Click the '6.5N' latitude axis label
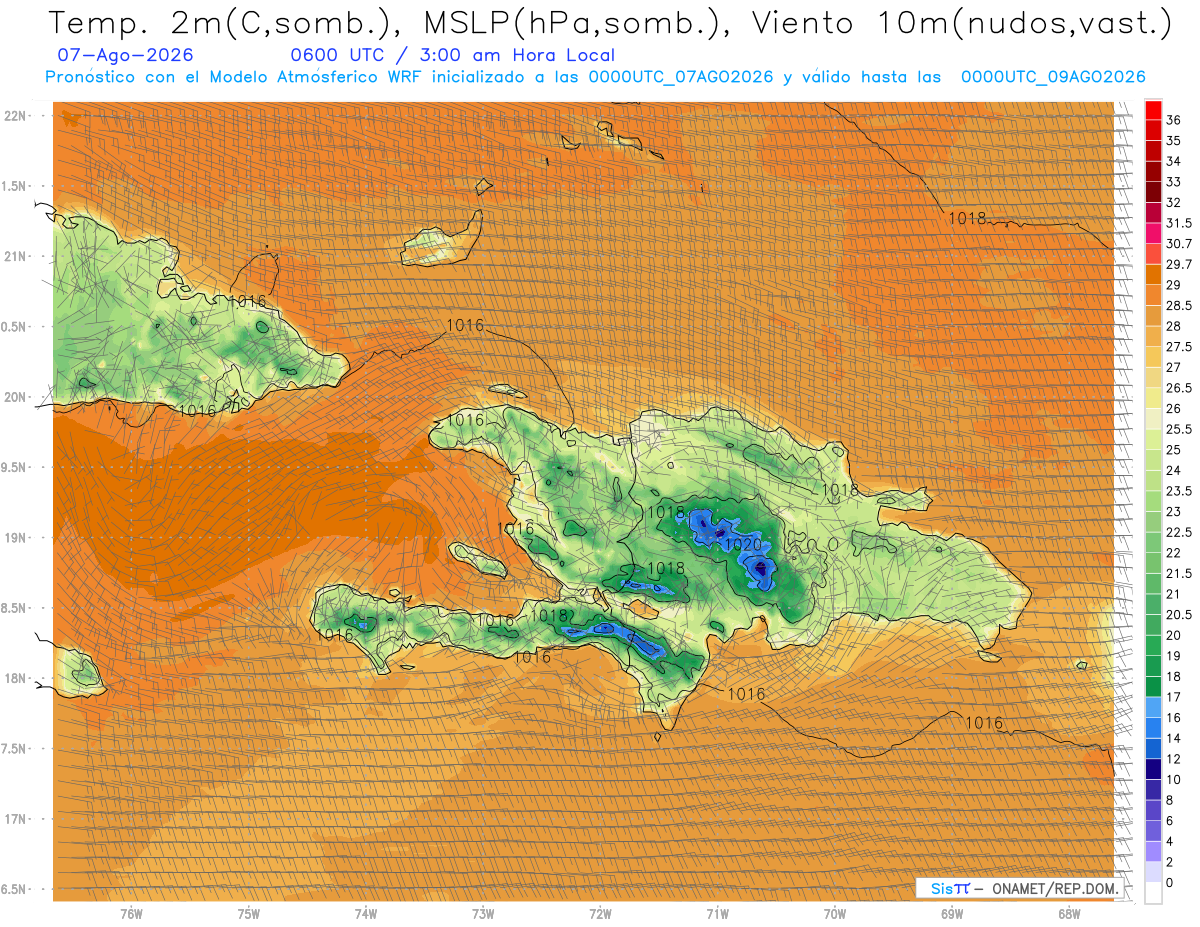Image resolution: width=1200 pixels, height=927 pixels. 15,890
